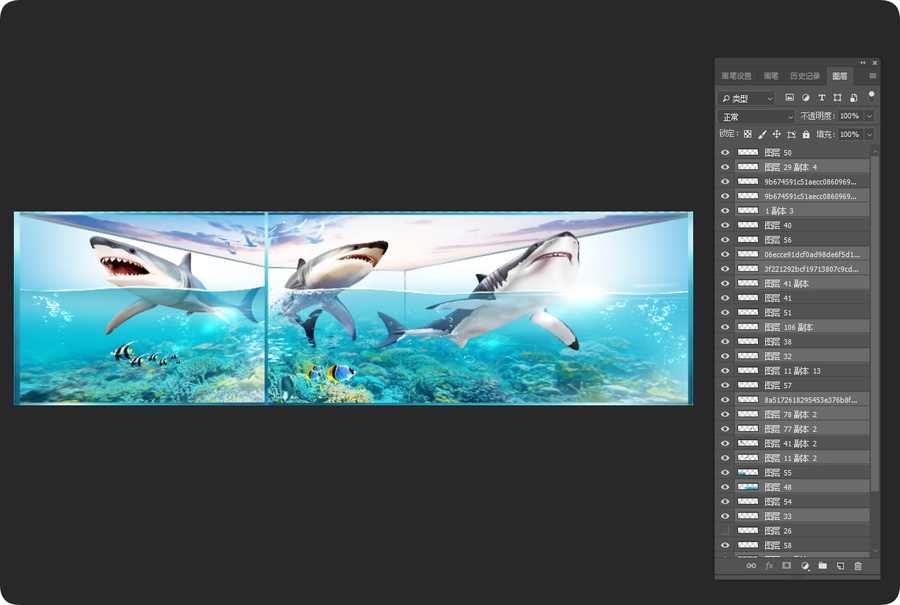The width and height of the screenshot is (900, 605).
Task: Select layer 图层 41
Action: 802,298
